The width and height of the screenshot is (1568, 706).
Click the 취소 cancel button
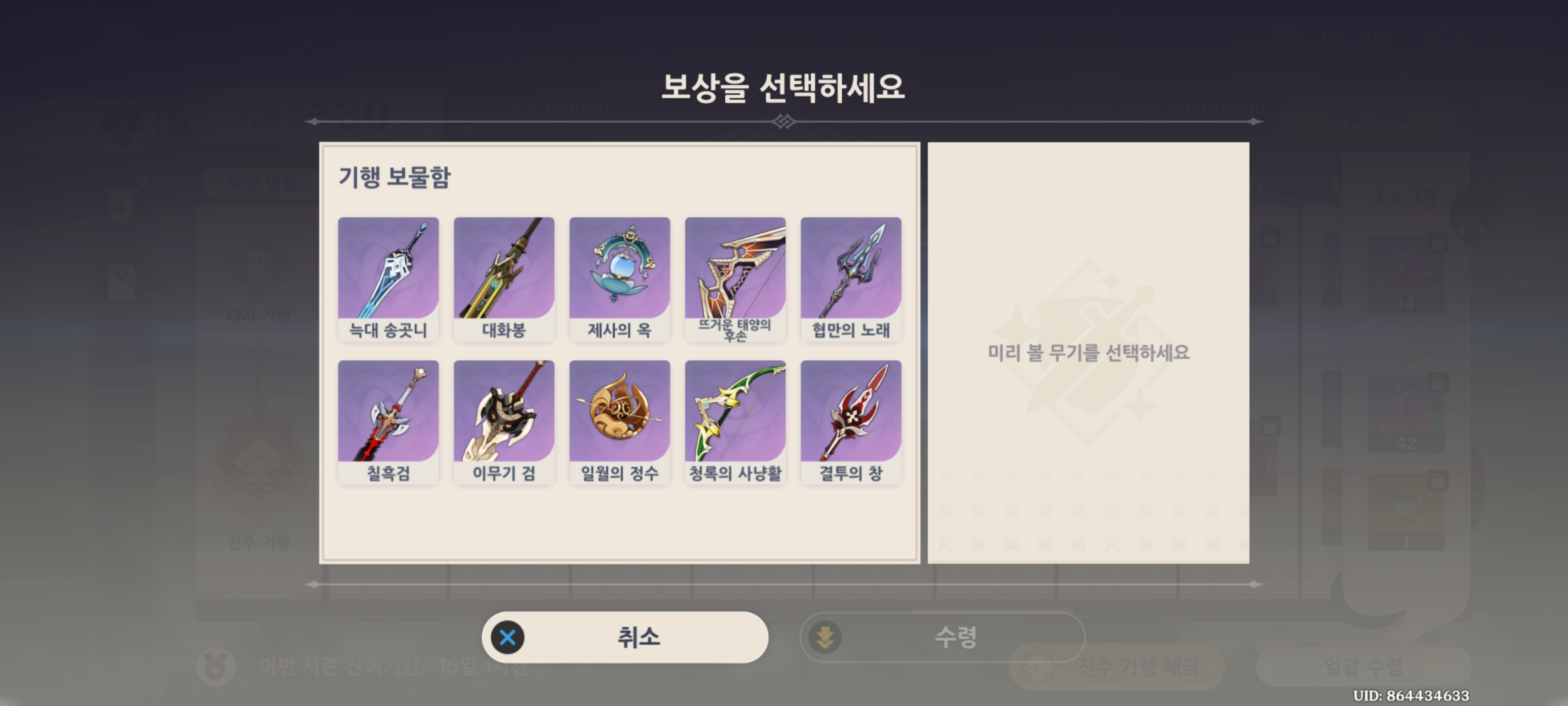625,637
